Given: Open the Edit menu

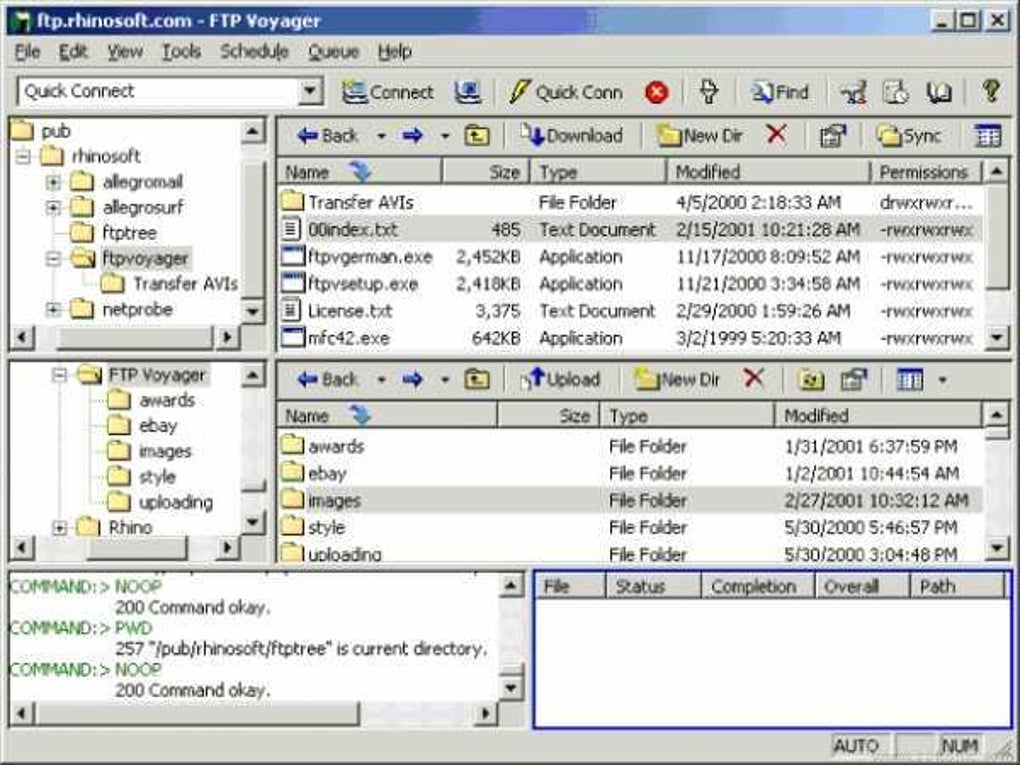Looking at the screenshot, I should click(x=73, y=51).
